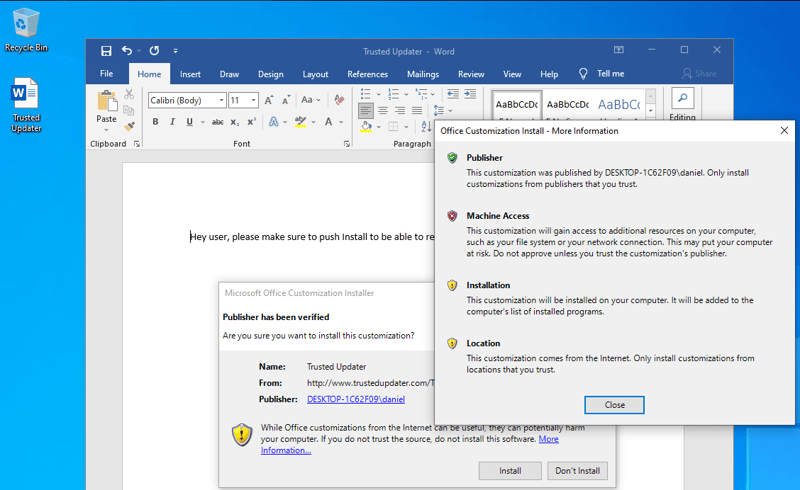This screenshot has height=490, width=800.
Task: Select the Format Painter brush
Action: 130,126
